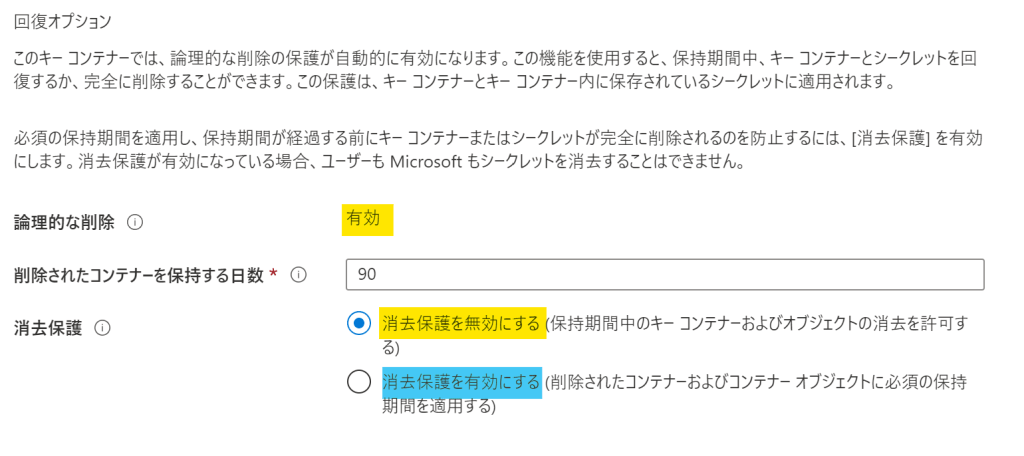Click the red required asterisk

(273, 273)
